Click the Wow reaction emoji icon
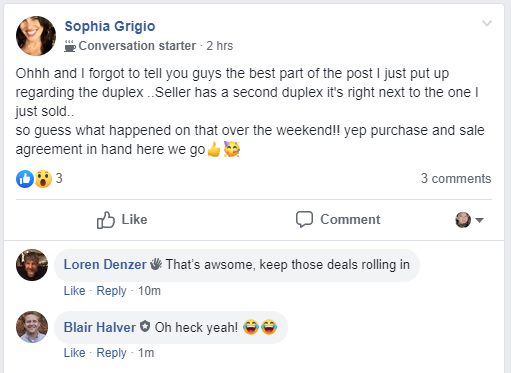 click(x=43, y=179)
